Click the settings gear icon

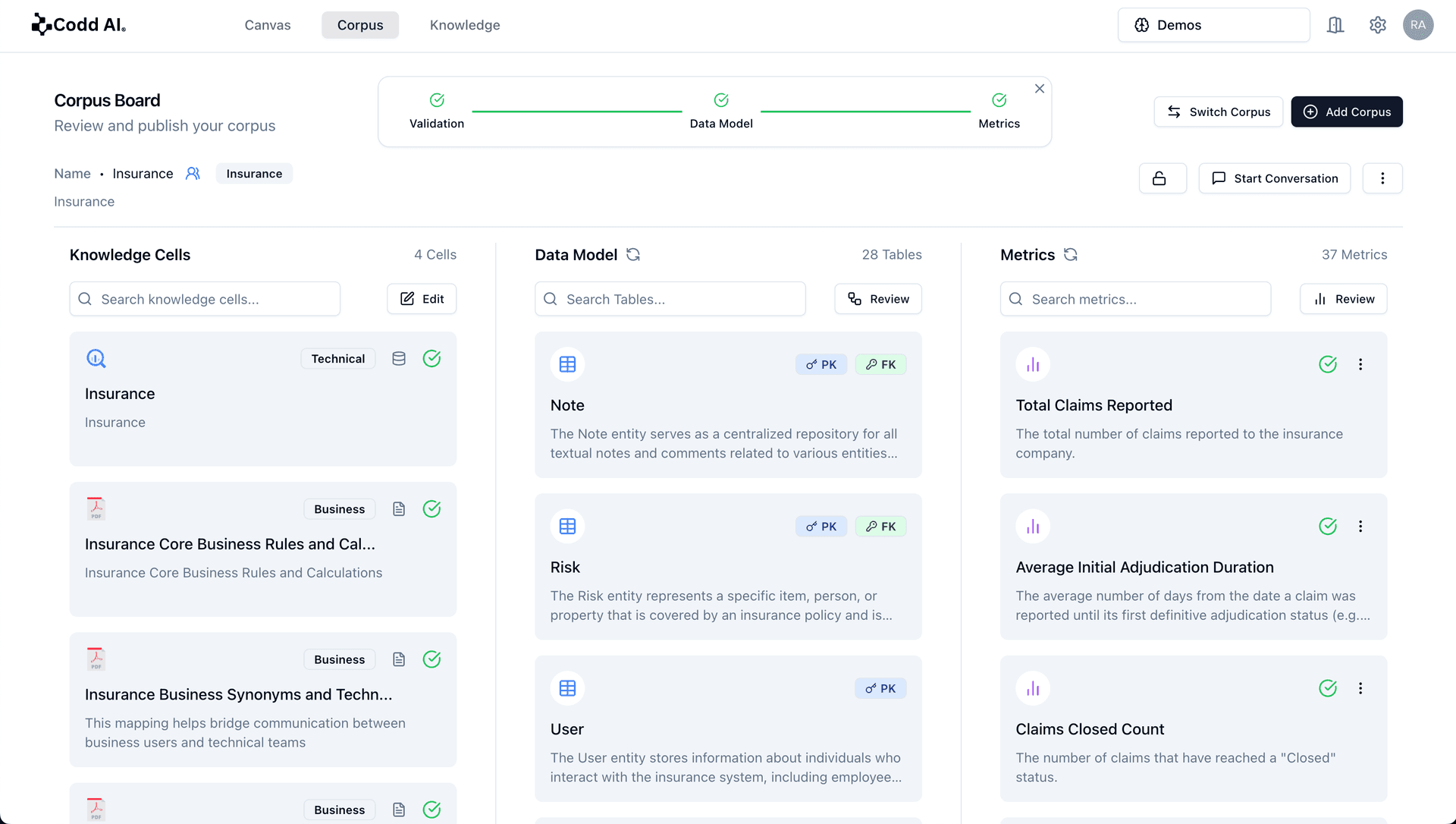tap(1378, 24)
